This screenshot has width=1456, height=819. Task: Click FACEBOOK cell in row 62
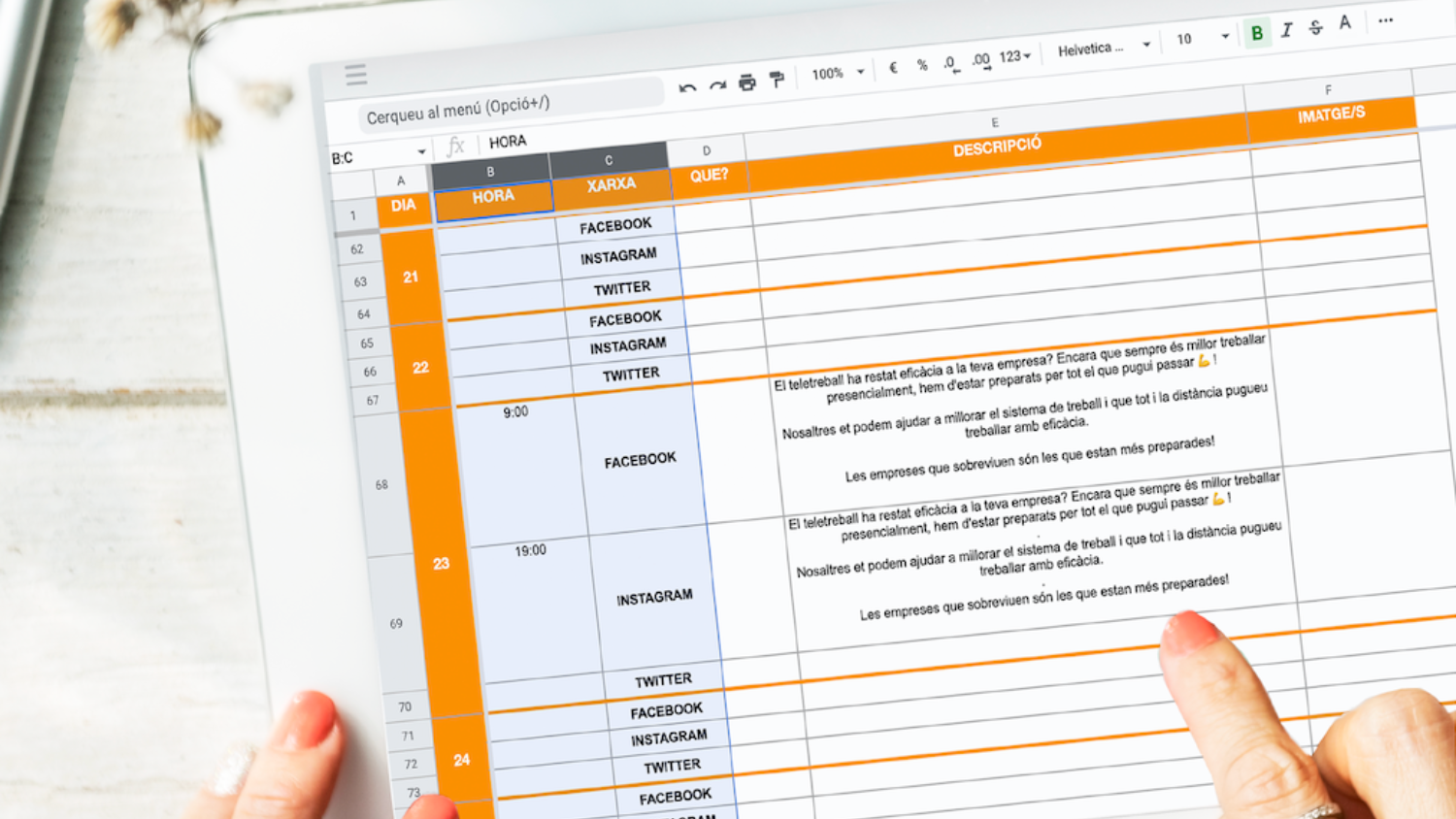click(615, 226)
